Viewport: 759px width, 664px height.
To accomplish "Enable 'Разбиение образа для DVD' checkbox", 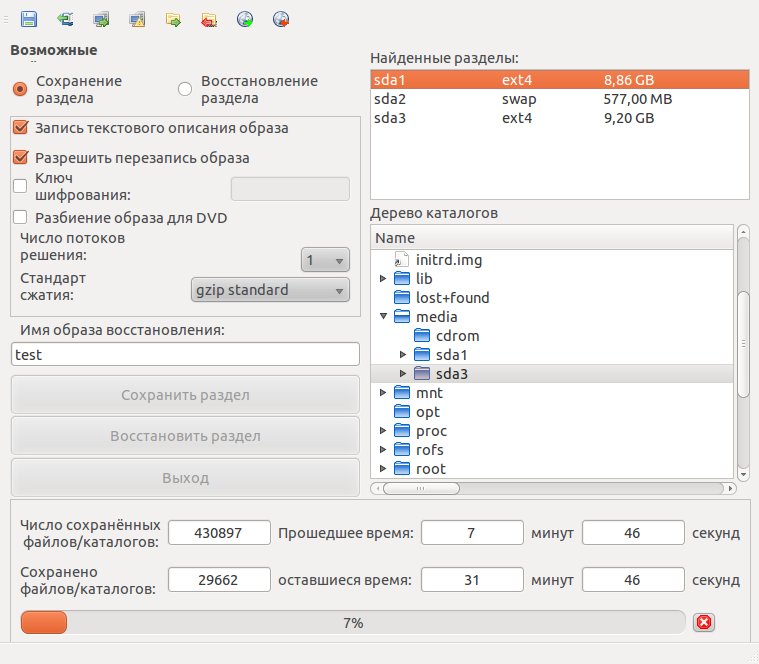I will [20, 217].
